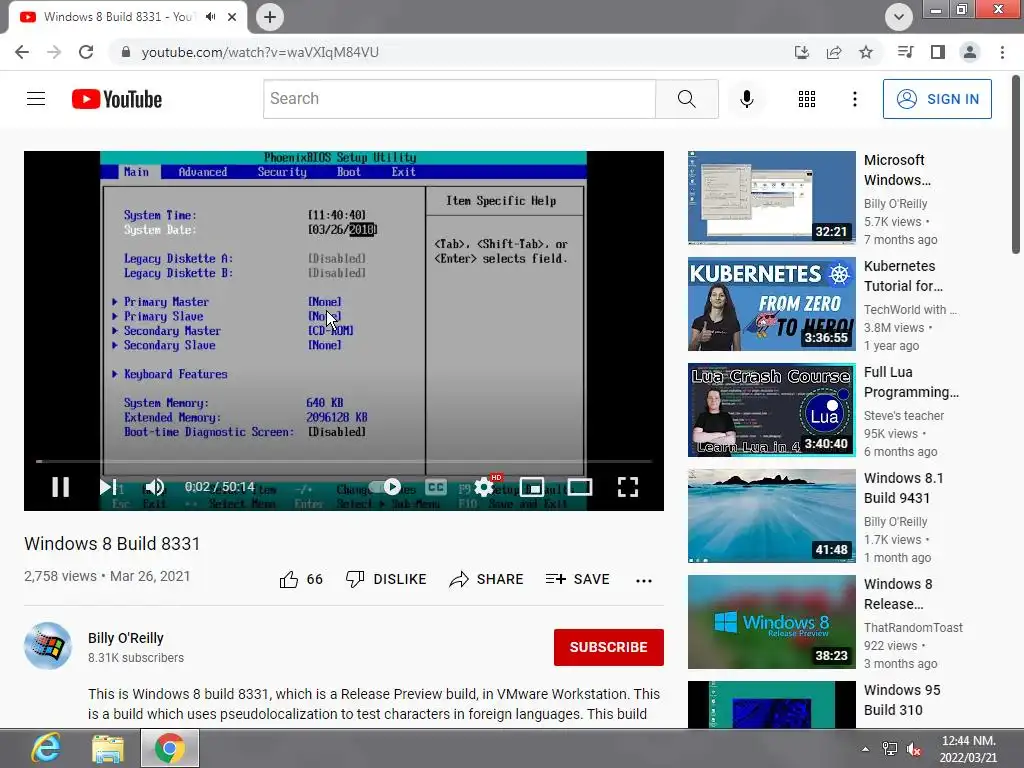
Task: Save video to a playlist
Action: (x=578, y=579)
